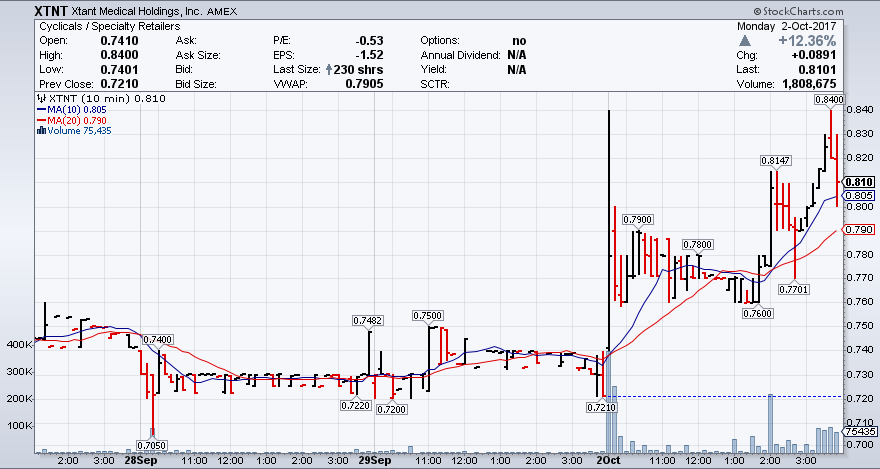This screenshot has height=469, width=880.
Task: Click the up-arrow icon beside Last Size
Action: tap(327, 70)
